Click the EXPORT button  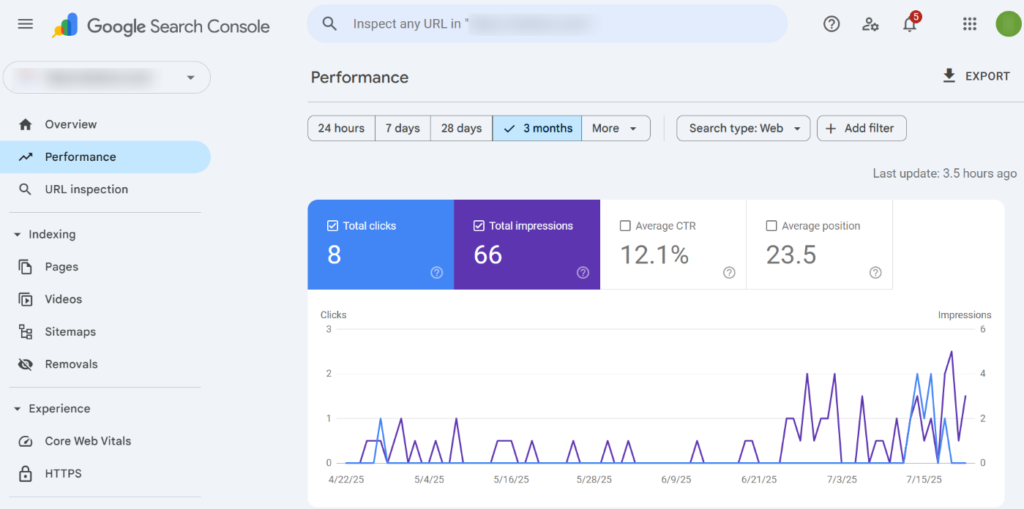tap(976, 76)
